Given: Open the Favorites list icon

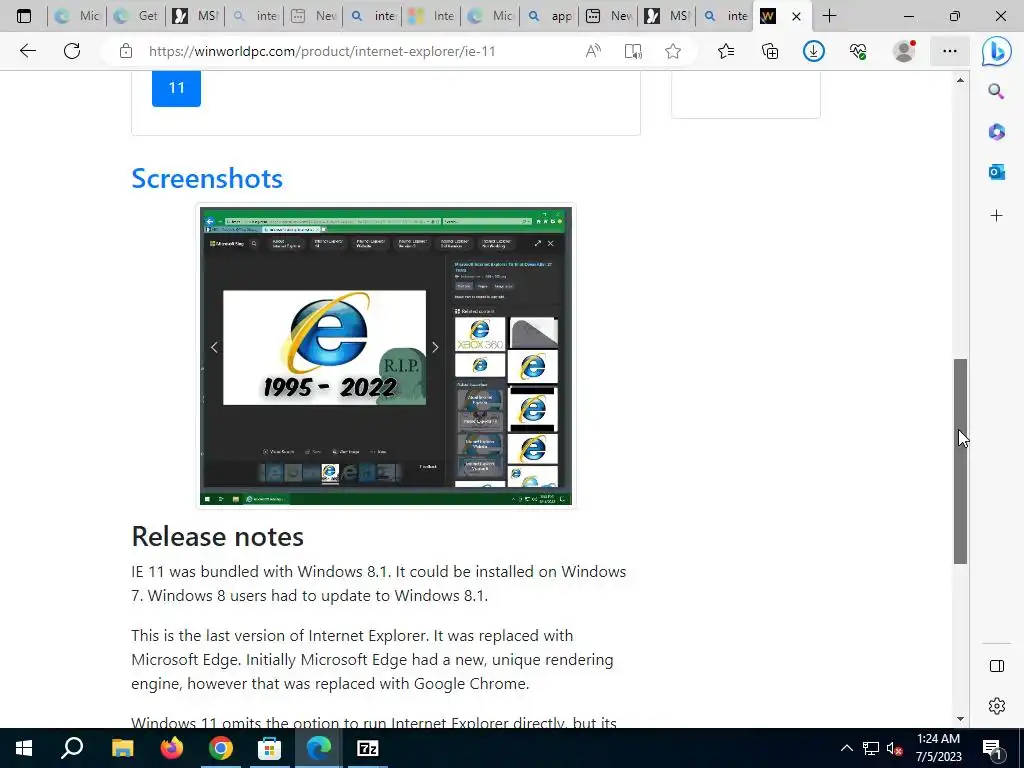Looking at the screenshot, I should coord(726,51).
